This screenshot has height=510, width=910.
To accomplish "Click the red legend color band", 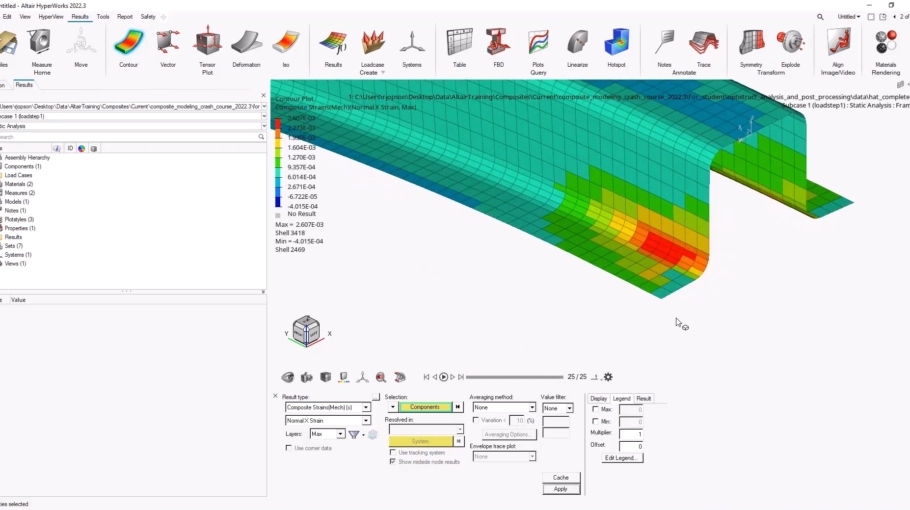I will (278, 123).
